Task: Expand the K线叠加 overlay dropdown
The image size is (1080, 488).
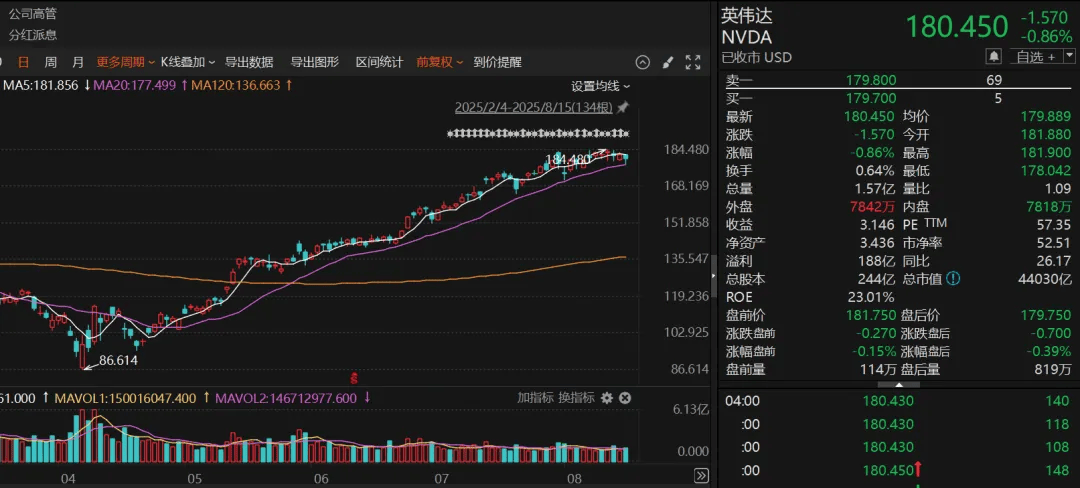Action: point(188,62)
